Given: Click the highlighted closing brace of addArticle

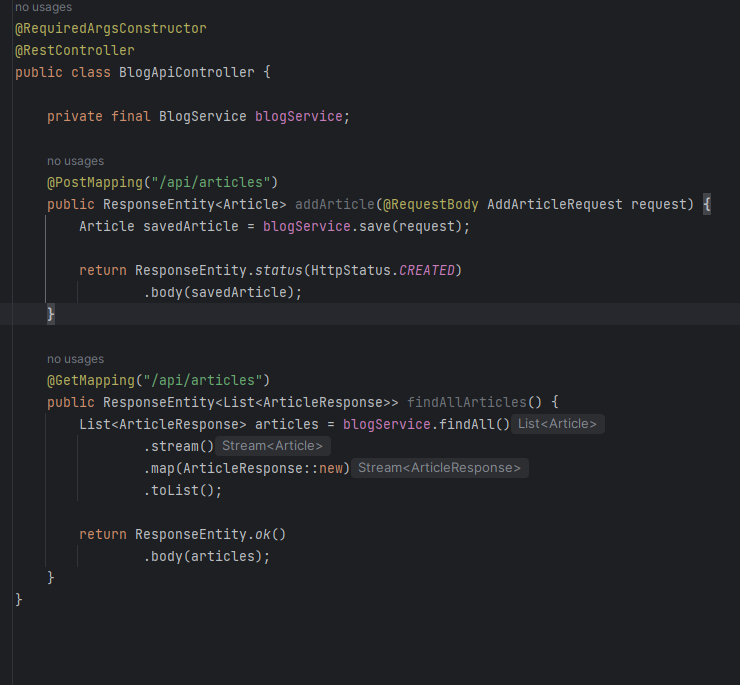Looking at the screenshot, I should coord(50,314).
